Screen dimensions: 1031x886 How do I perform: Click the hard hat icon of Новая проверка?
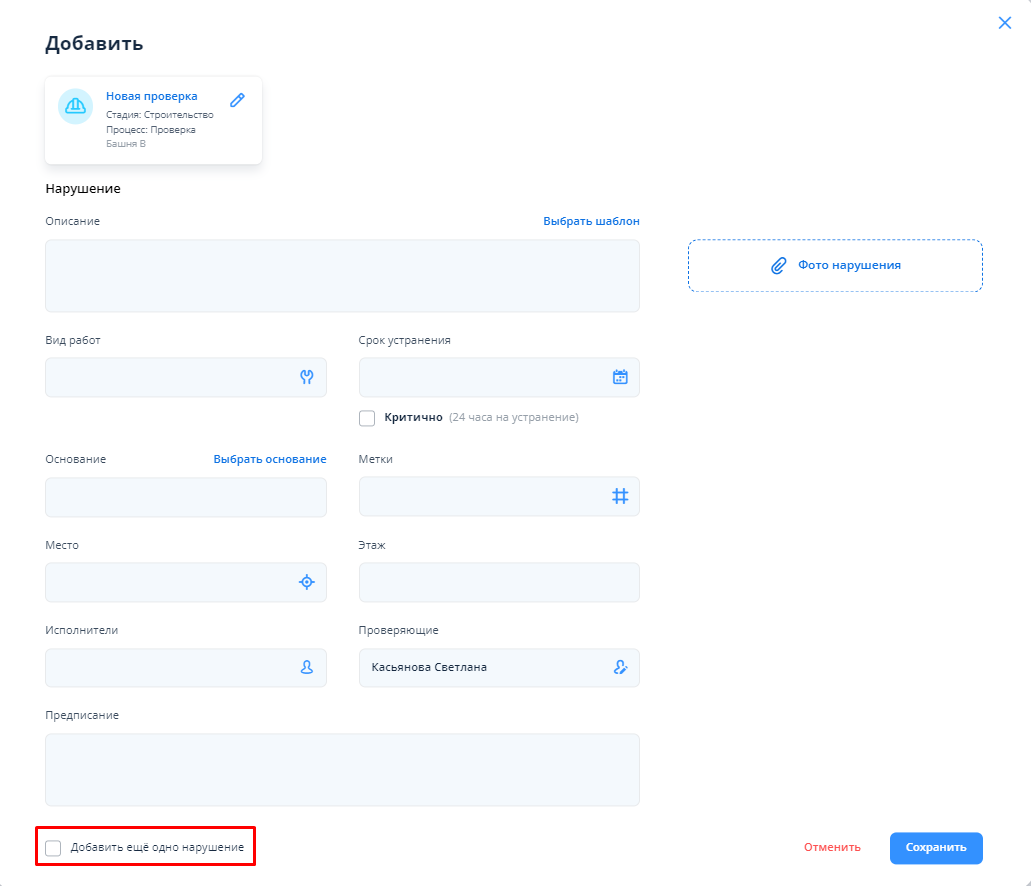click(75, 106)
